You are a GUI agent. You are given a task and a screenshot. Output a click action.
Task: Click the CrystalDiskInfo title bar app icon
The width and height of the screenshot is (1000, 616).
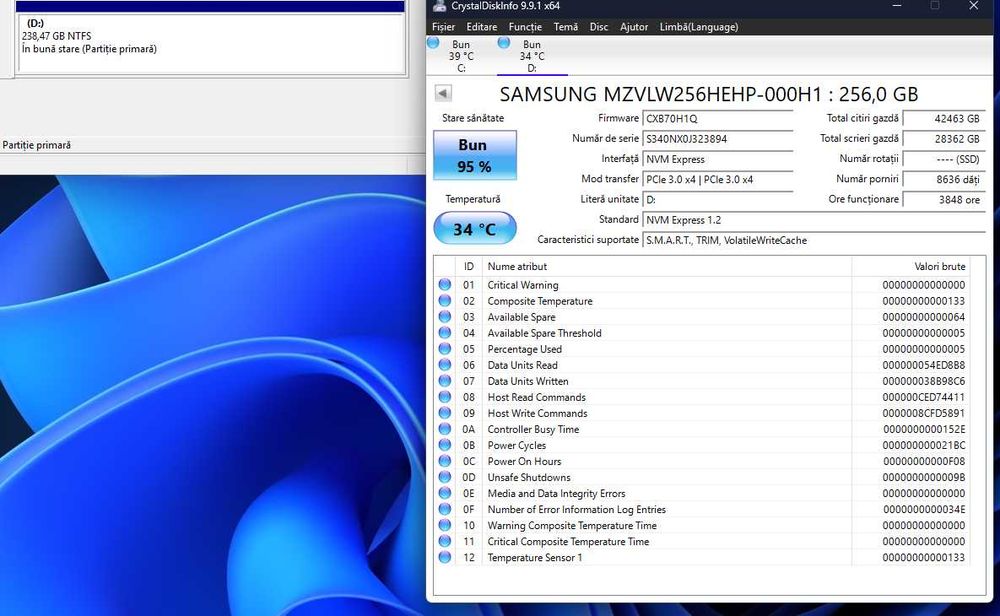[439, 6]
